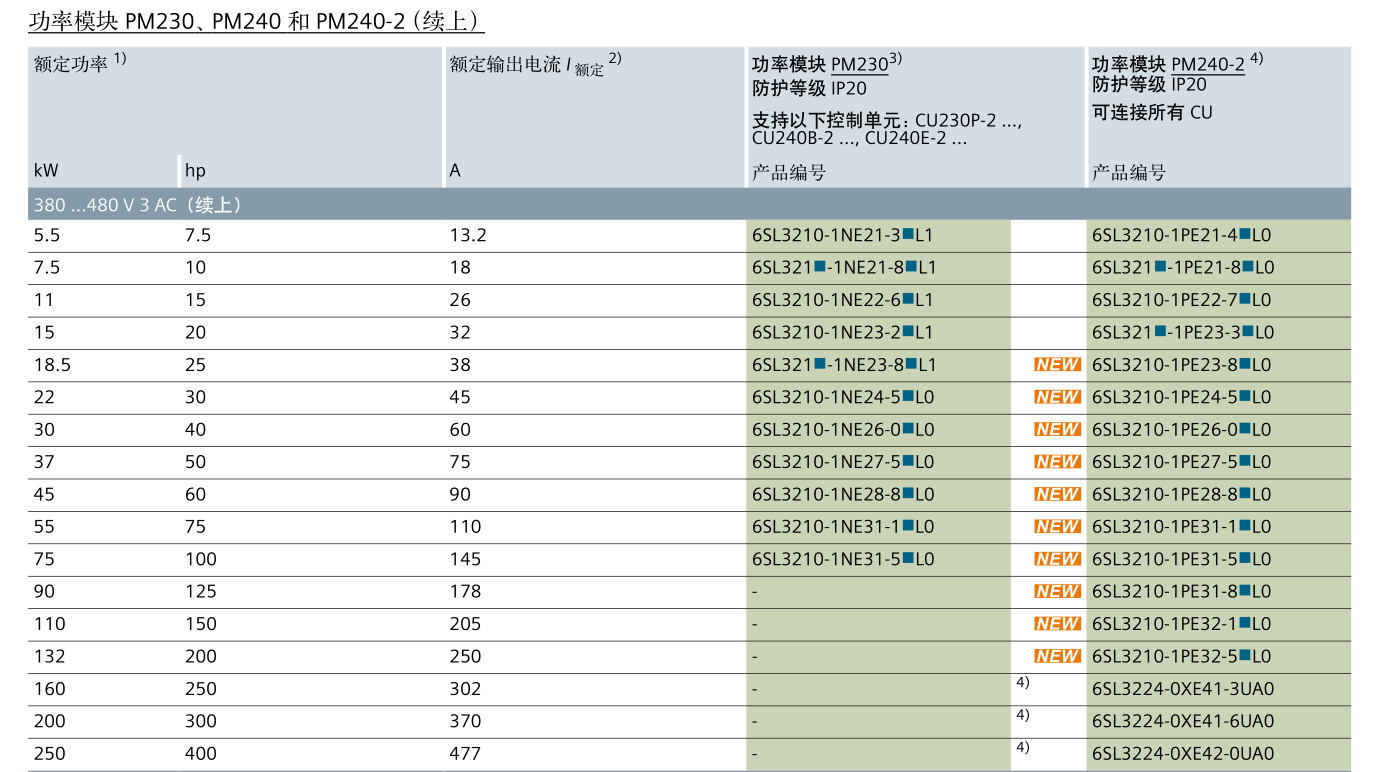Select product number 6SL321-1NE23-8 L1
This screenshot has height=772, width=1380.
point(844,365)
